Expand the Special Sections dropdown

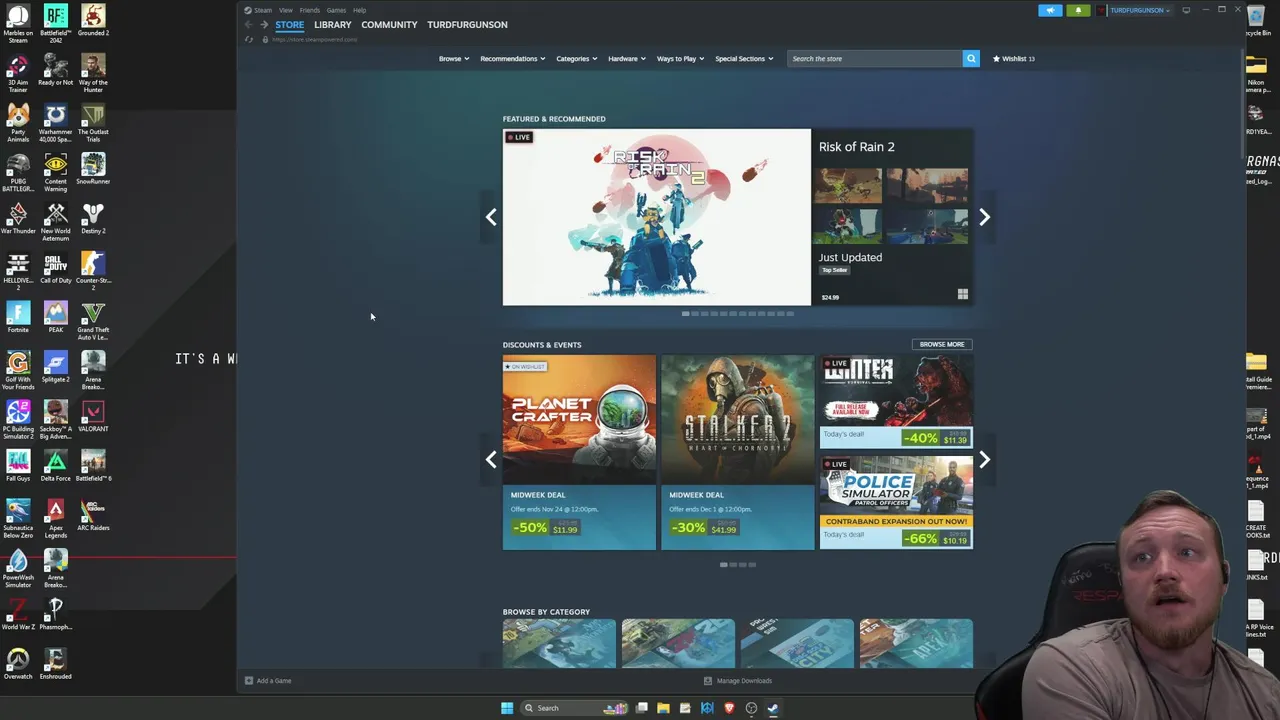744,58
